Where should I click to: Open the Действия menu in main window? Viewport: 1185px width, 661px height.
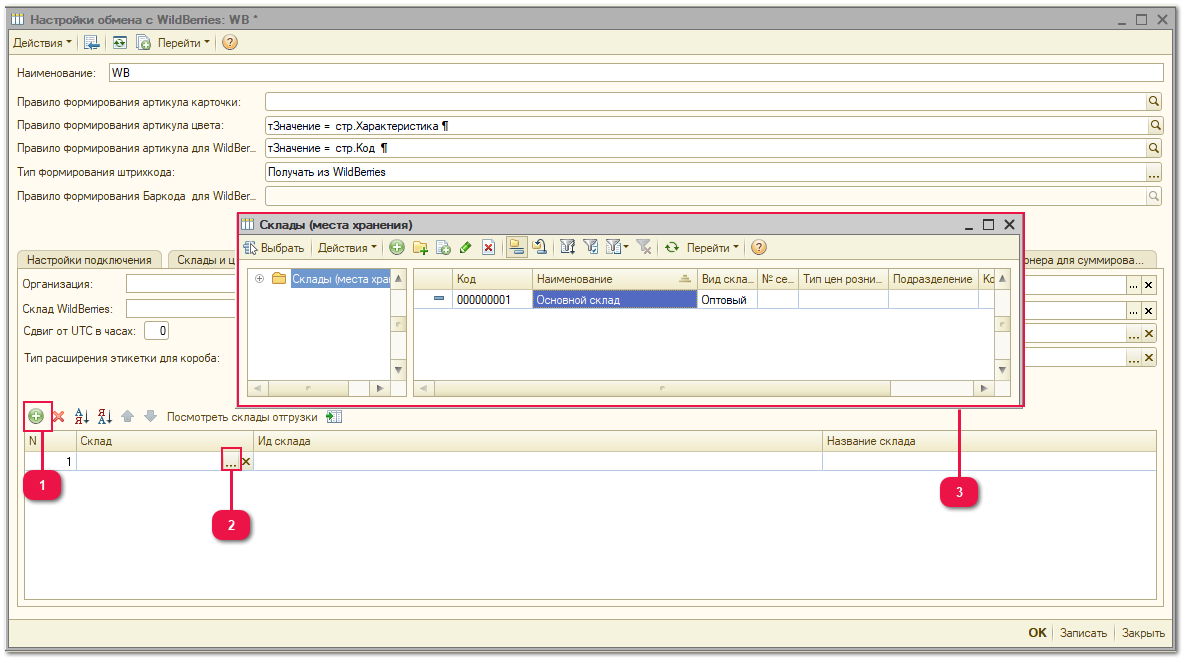tap(42, 43)
